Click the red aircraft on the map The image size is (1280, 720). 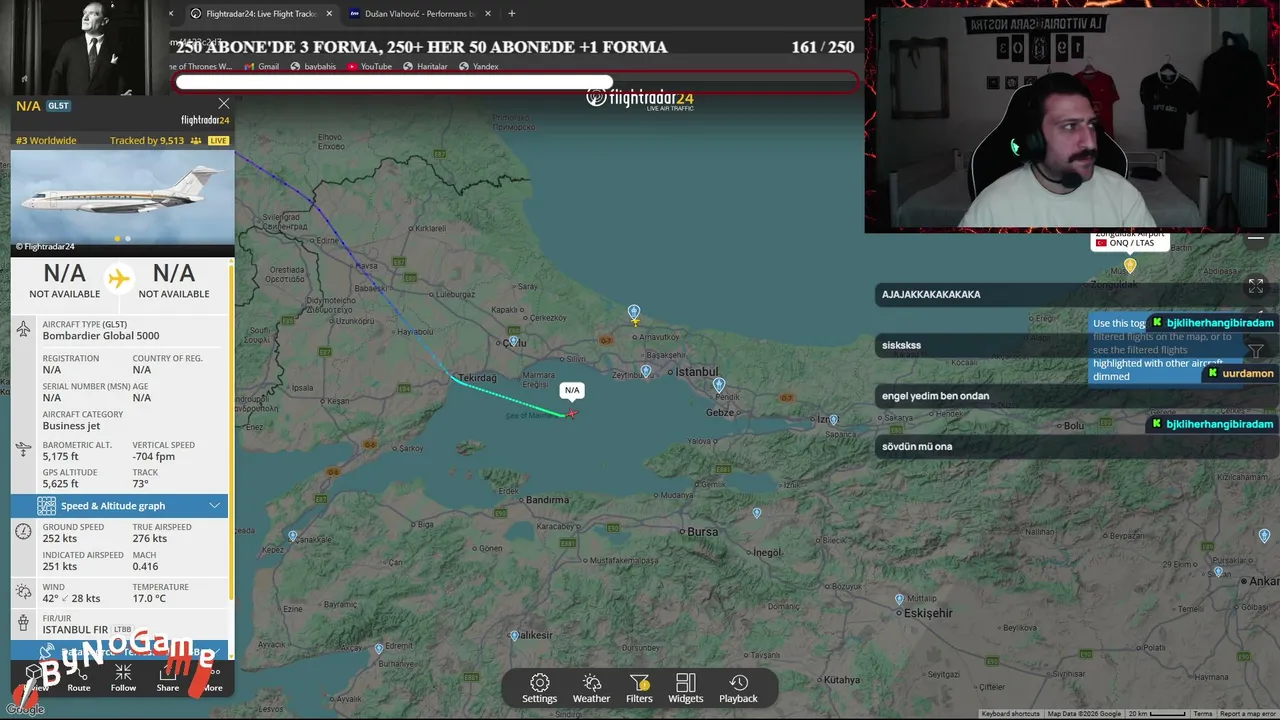(x=572, y=413)
